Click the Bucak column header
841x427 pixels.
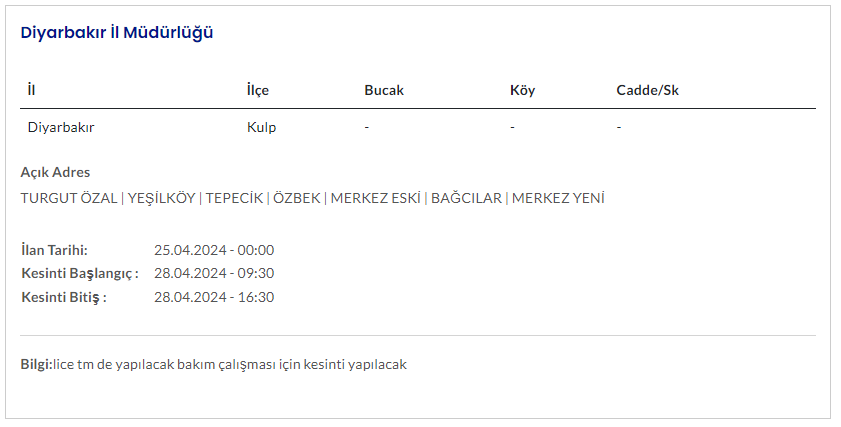tap(384, 90)
